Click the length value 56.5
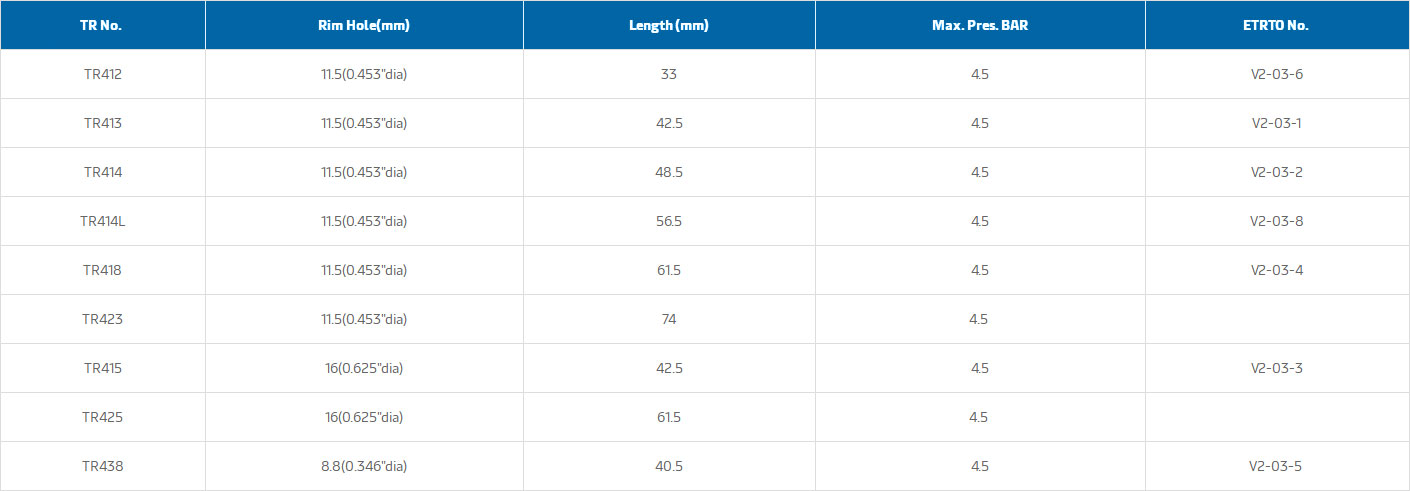Image resolution: width=1410 pixels, height=491 pixels. (669, 221)
